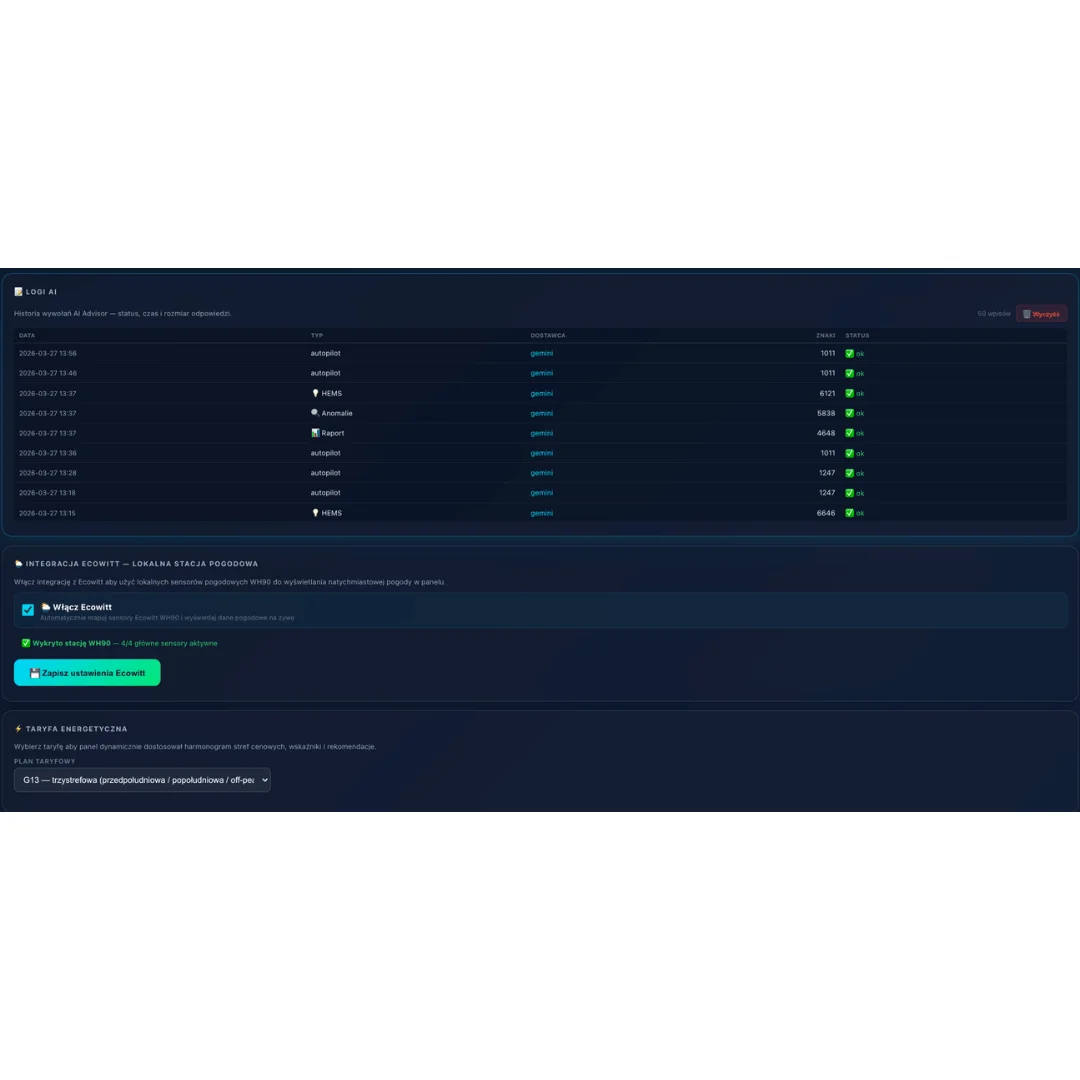Click the cloud icon beside Włącz Ecowitt label
1080x1080 pixels.
click(45, 607)
